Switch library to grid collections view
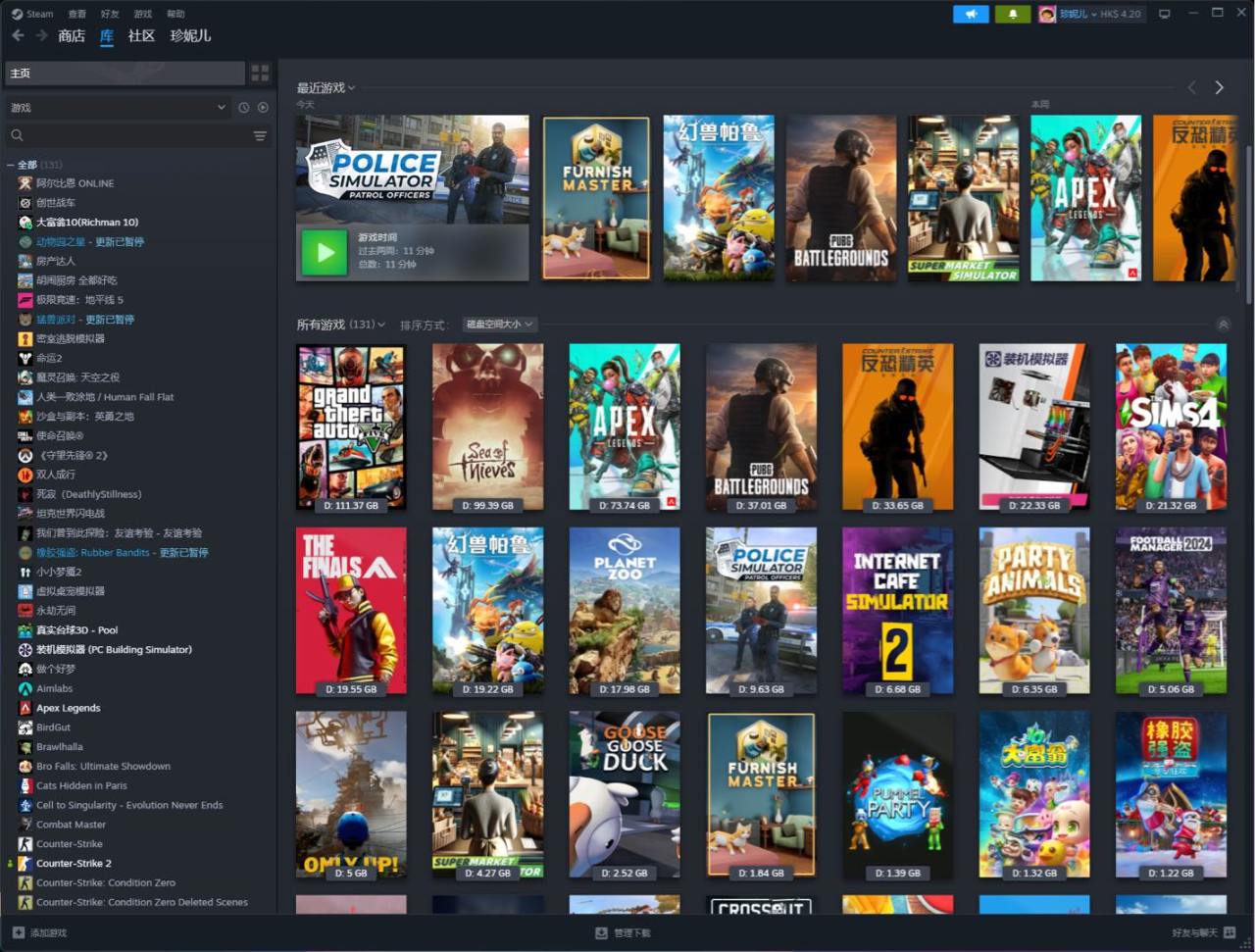Image resolution: width=1255 pixels, height=952 pixels. [260, 73]
